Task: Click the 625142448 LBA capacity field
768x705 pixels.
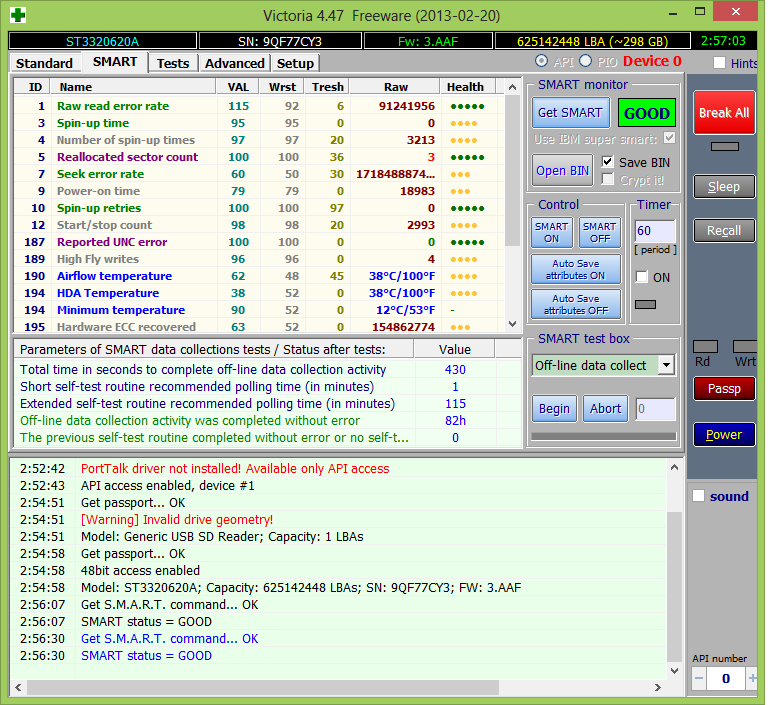Action: coord(592,41)
